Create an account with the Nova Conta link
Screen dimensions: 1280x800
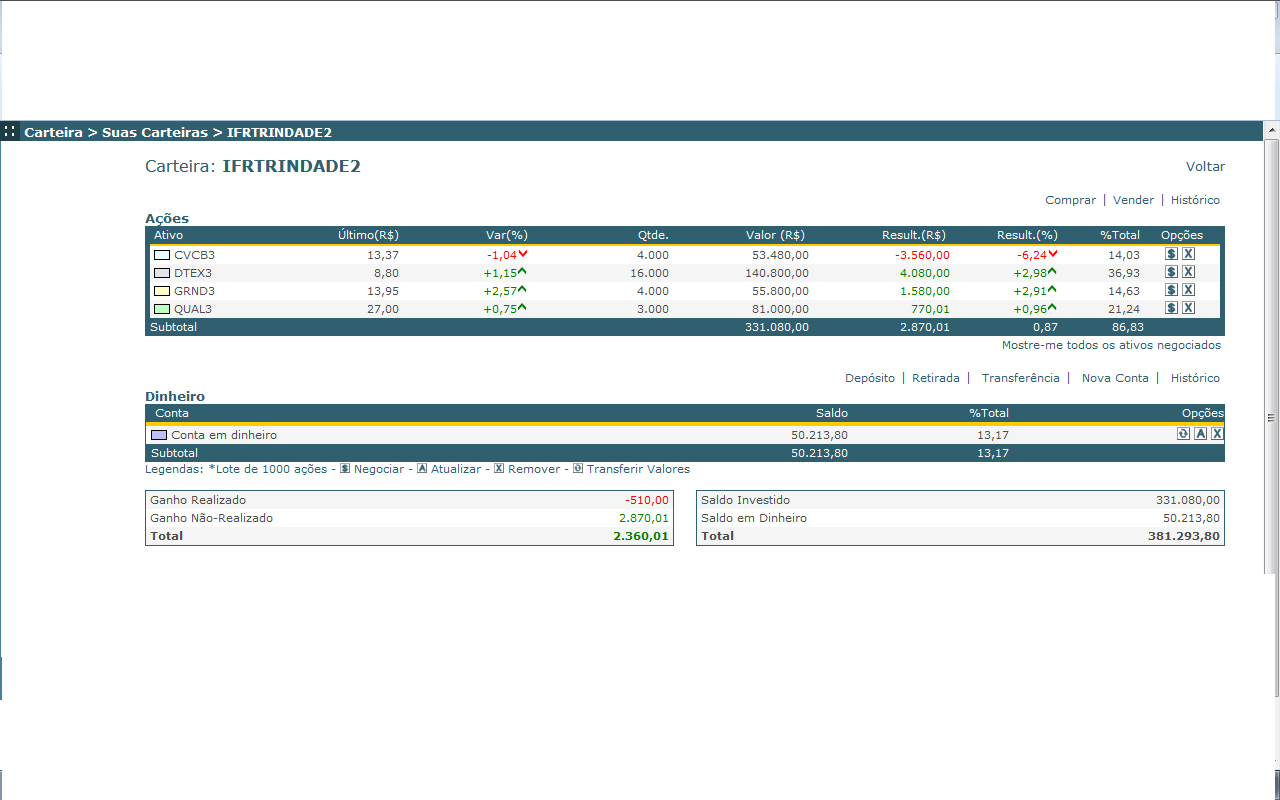point(1115,378)
